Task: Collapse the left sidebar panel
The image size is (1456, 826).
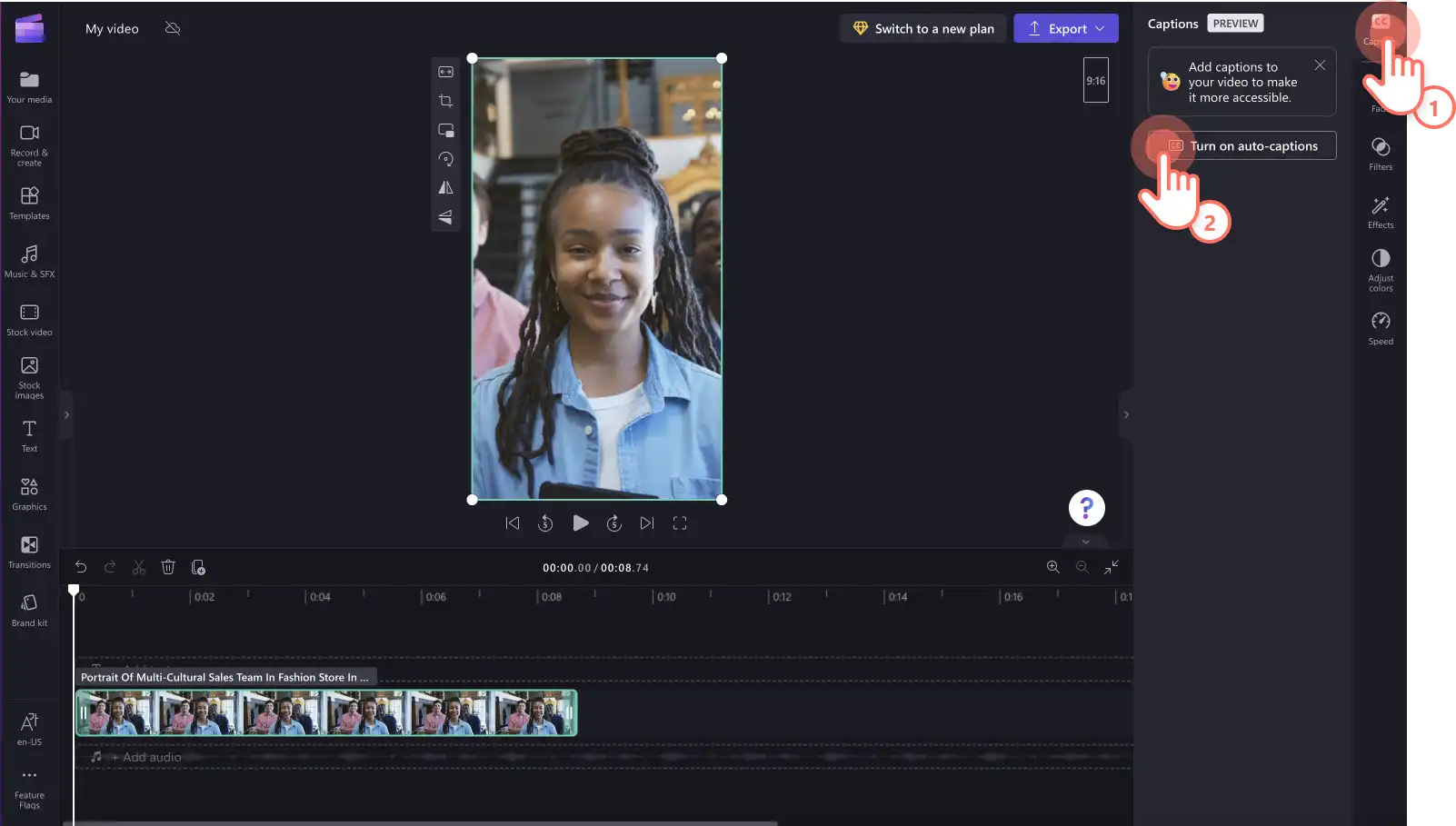Action: (x=66, y=415)
